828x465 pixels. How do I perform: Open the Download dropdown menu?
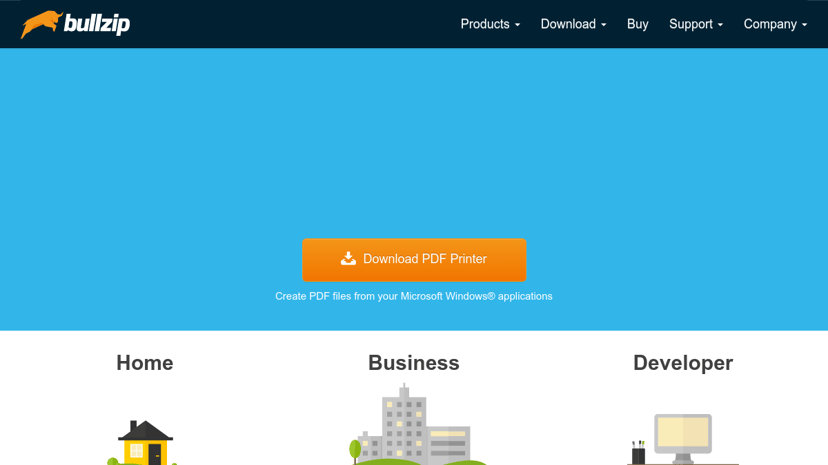pos(573,24)
